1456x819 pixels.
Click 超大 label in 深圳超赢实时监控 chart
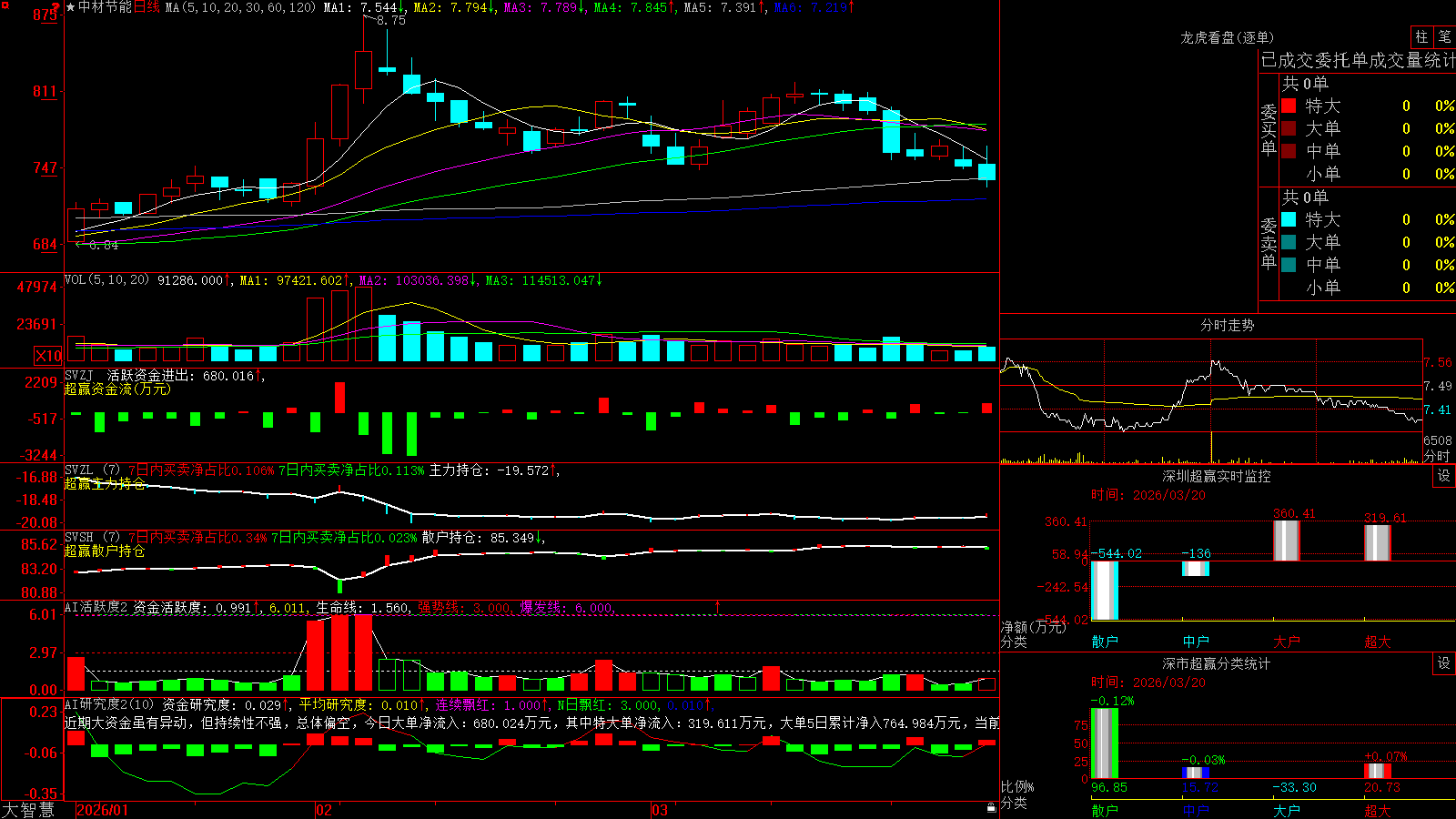click(1378, 642)
